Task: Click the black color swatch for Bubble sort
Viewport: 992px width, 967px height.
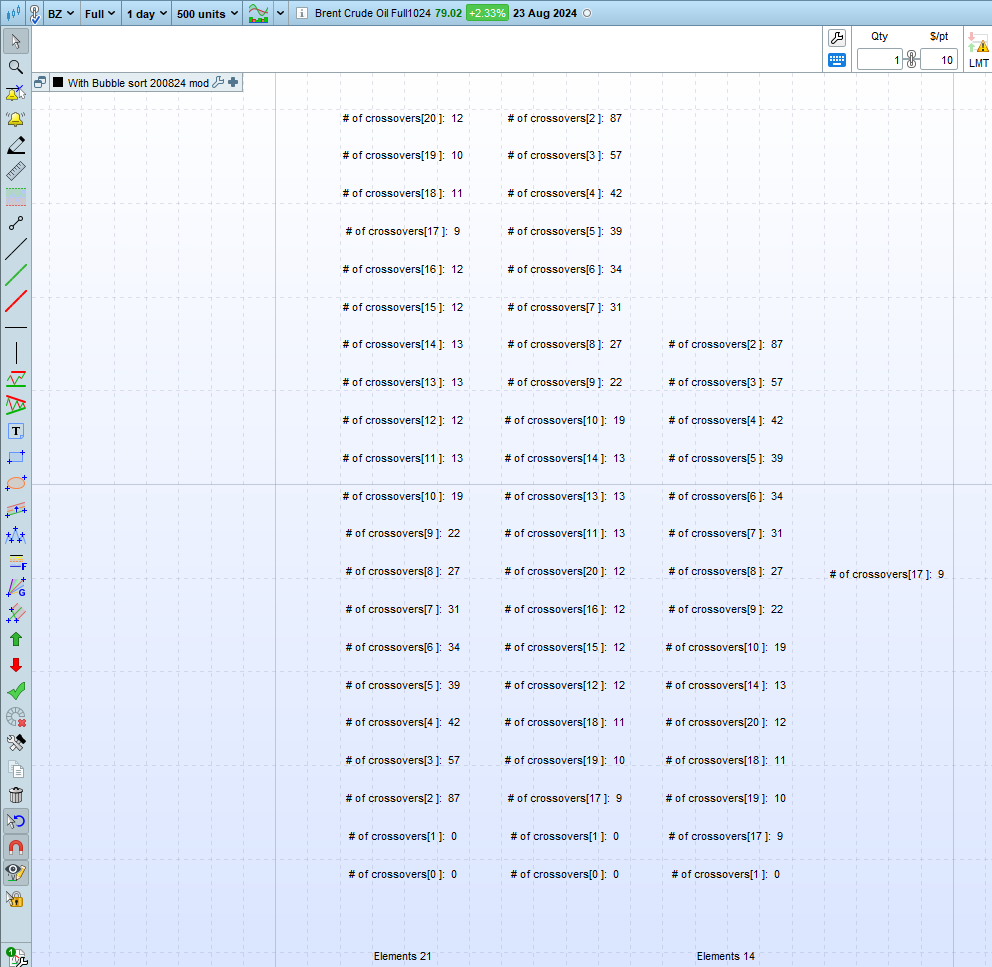Action: coord(58,82)
